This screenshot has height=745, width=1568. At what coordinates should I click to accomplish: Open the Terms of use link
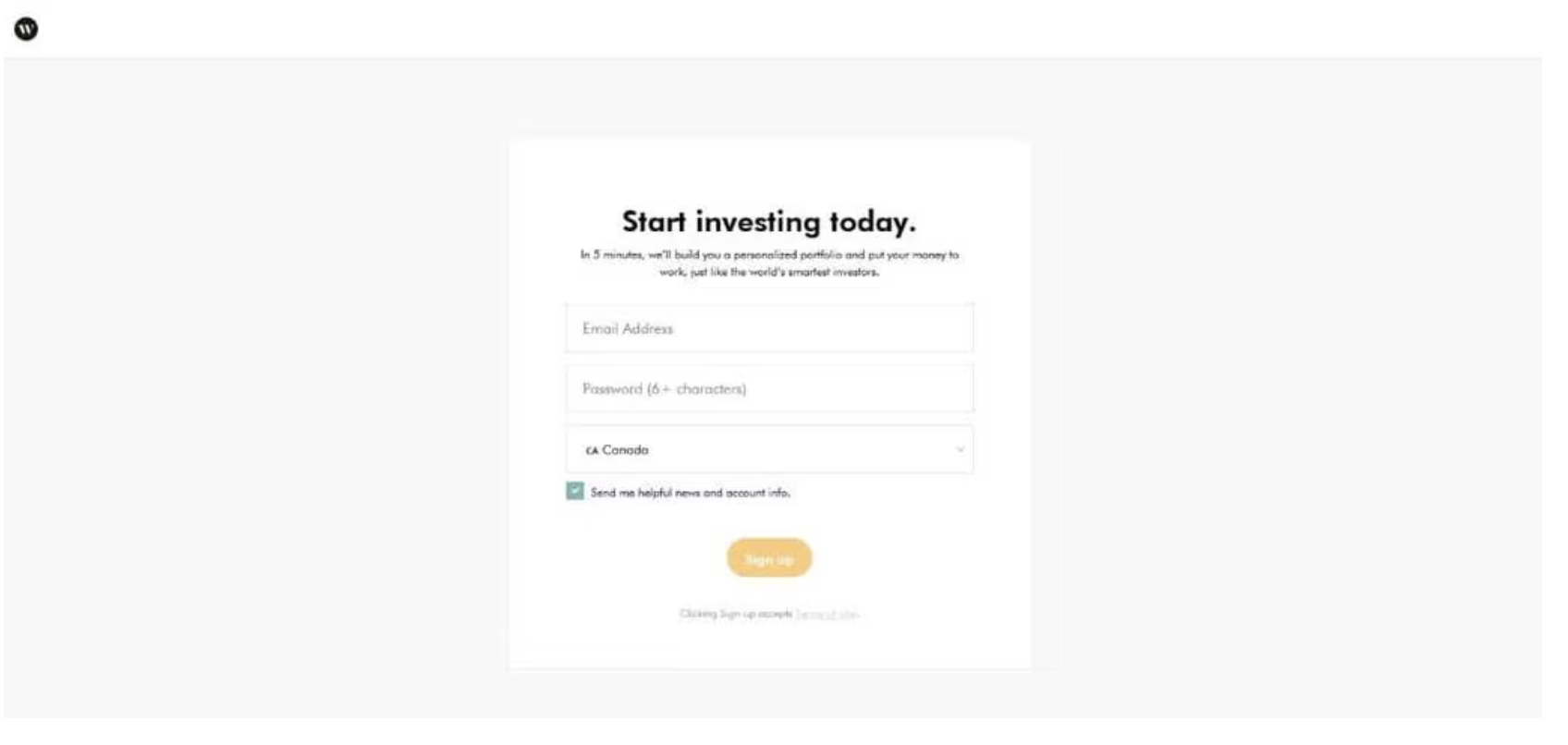pos(827,614)
